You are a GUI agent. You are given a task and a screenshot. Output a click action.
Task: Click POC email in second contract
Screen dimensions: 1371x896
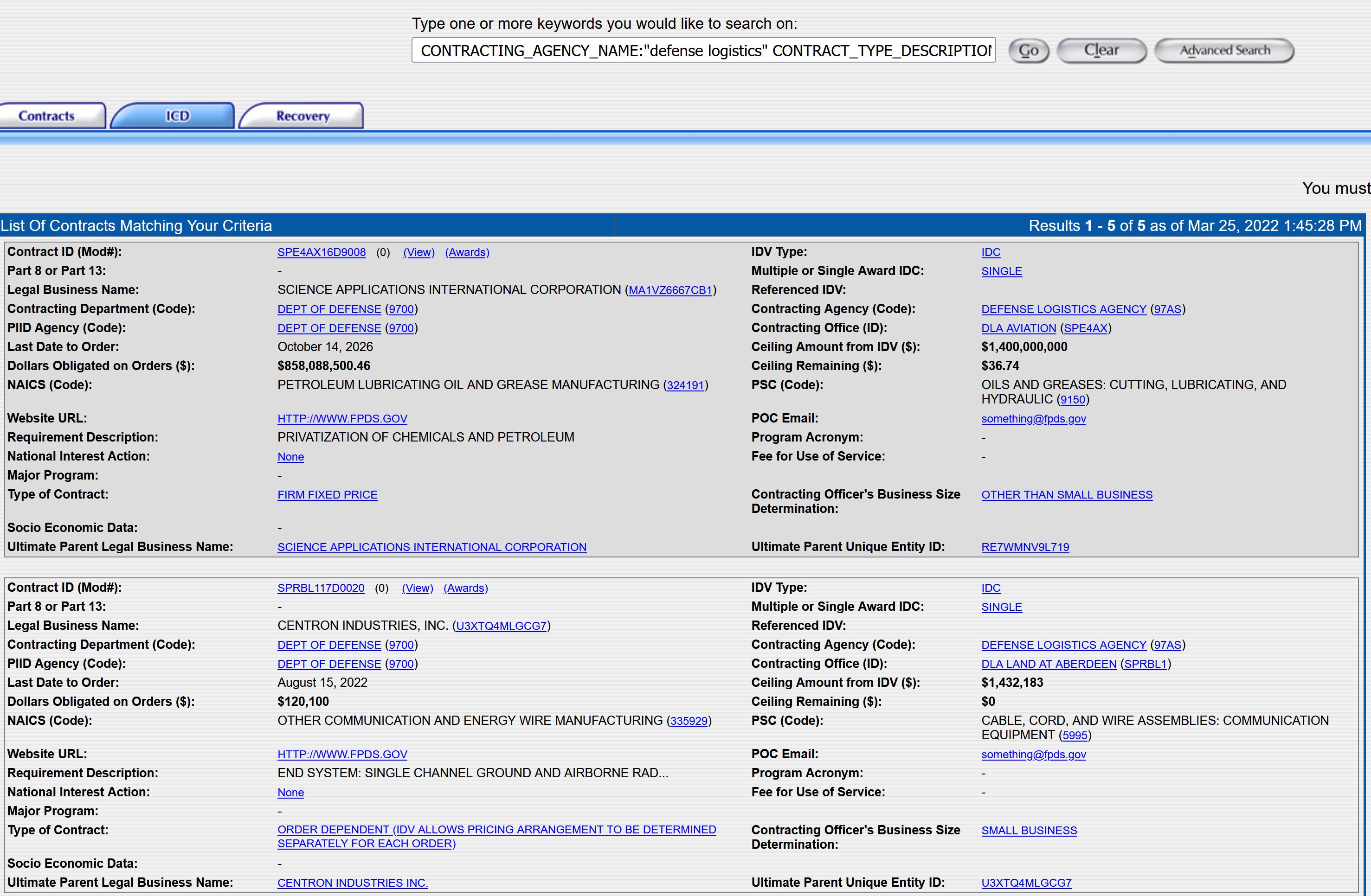pos(1033,755)
